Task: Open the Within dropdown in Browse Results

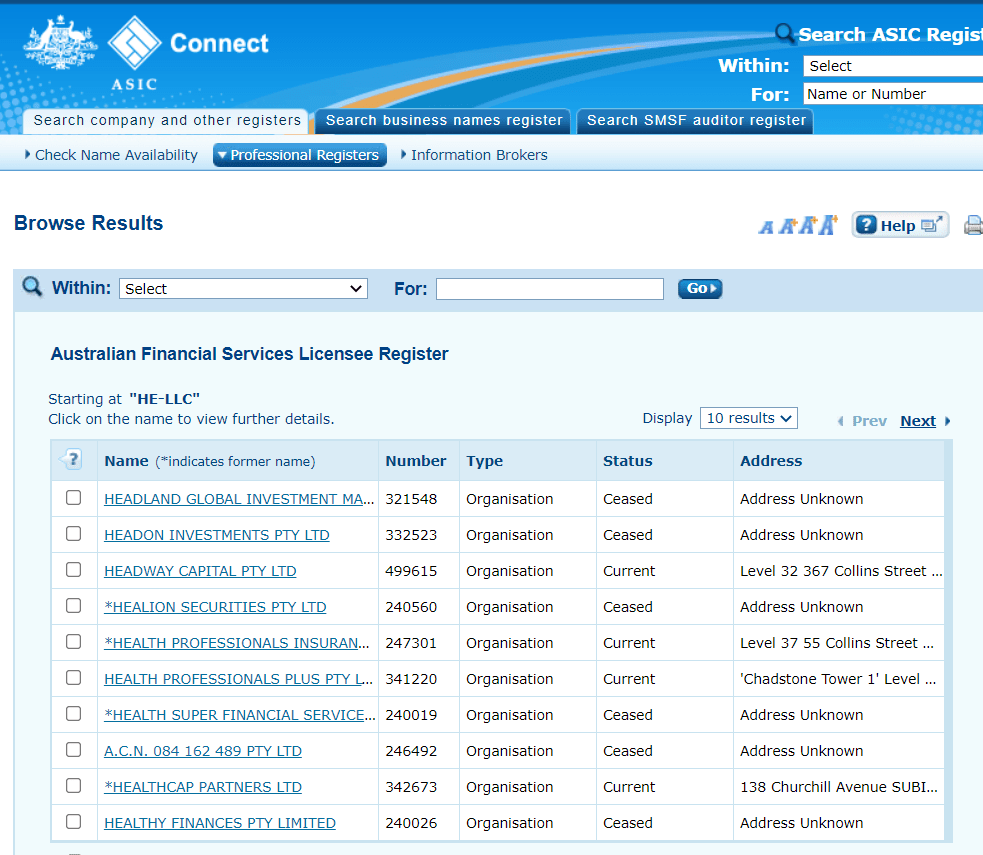Action: (243, 289)
